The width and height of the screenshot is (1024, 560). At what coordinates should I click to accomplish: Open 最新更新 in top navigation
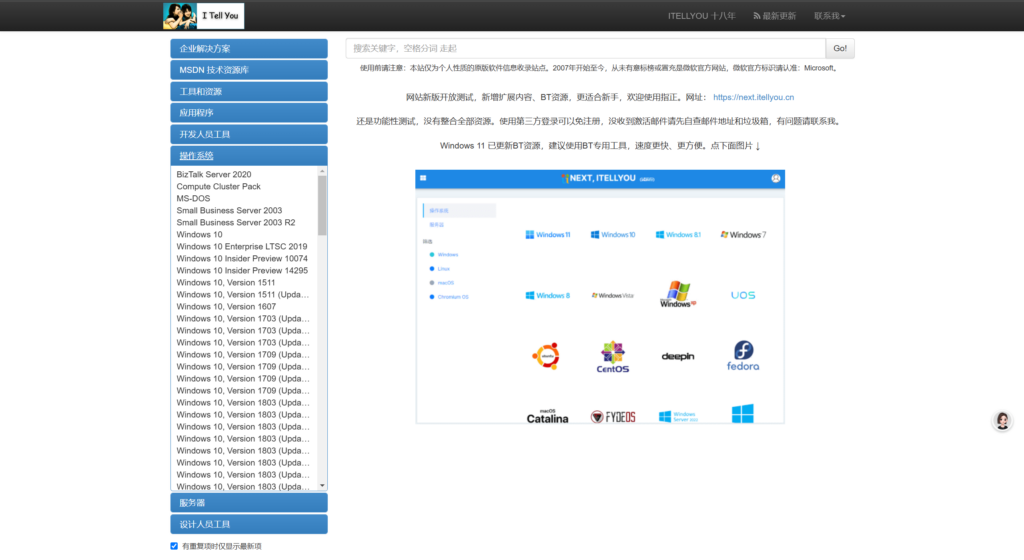point(775,16)
